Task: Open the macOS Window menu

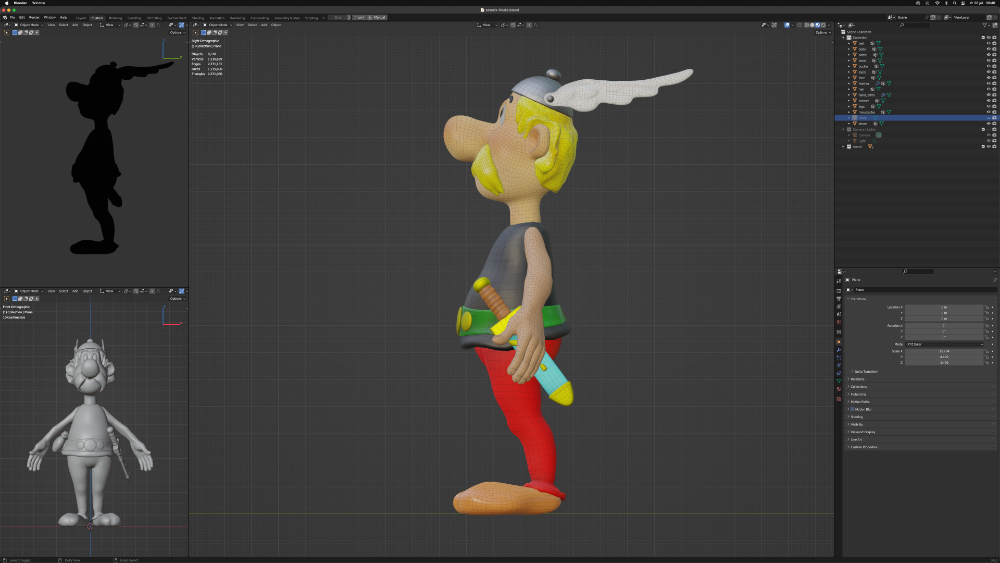Action: coord(38,3)
